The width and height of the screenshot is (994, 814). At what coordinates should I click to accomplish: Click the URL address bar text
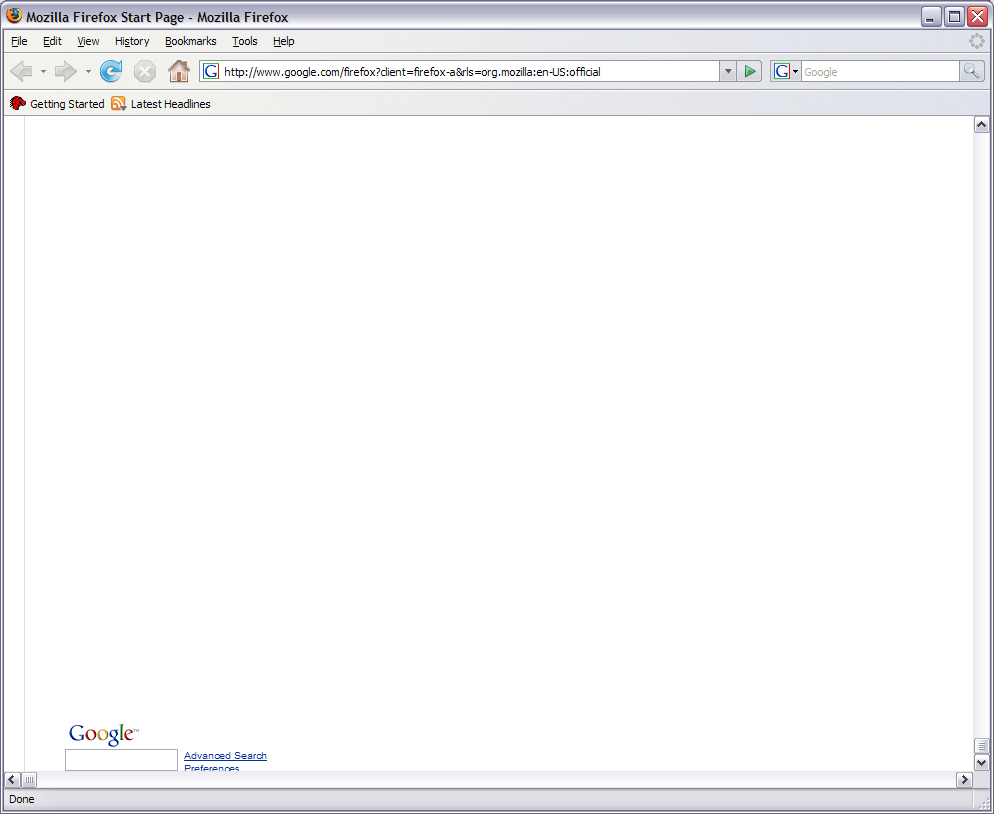coord(460,72)
